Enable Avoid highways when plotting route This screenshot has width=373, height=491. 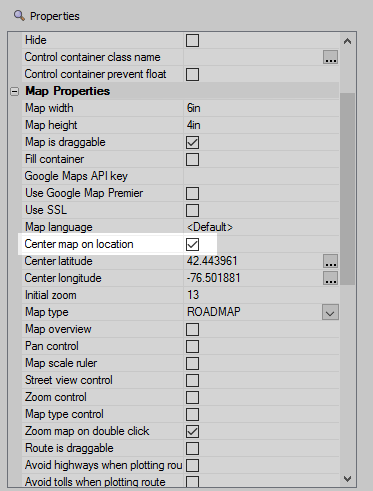[192, 465]
